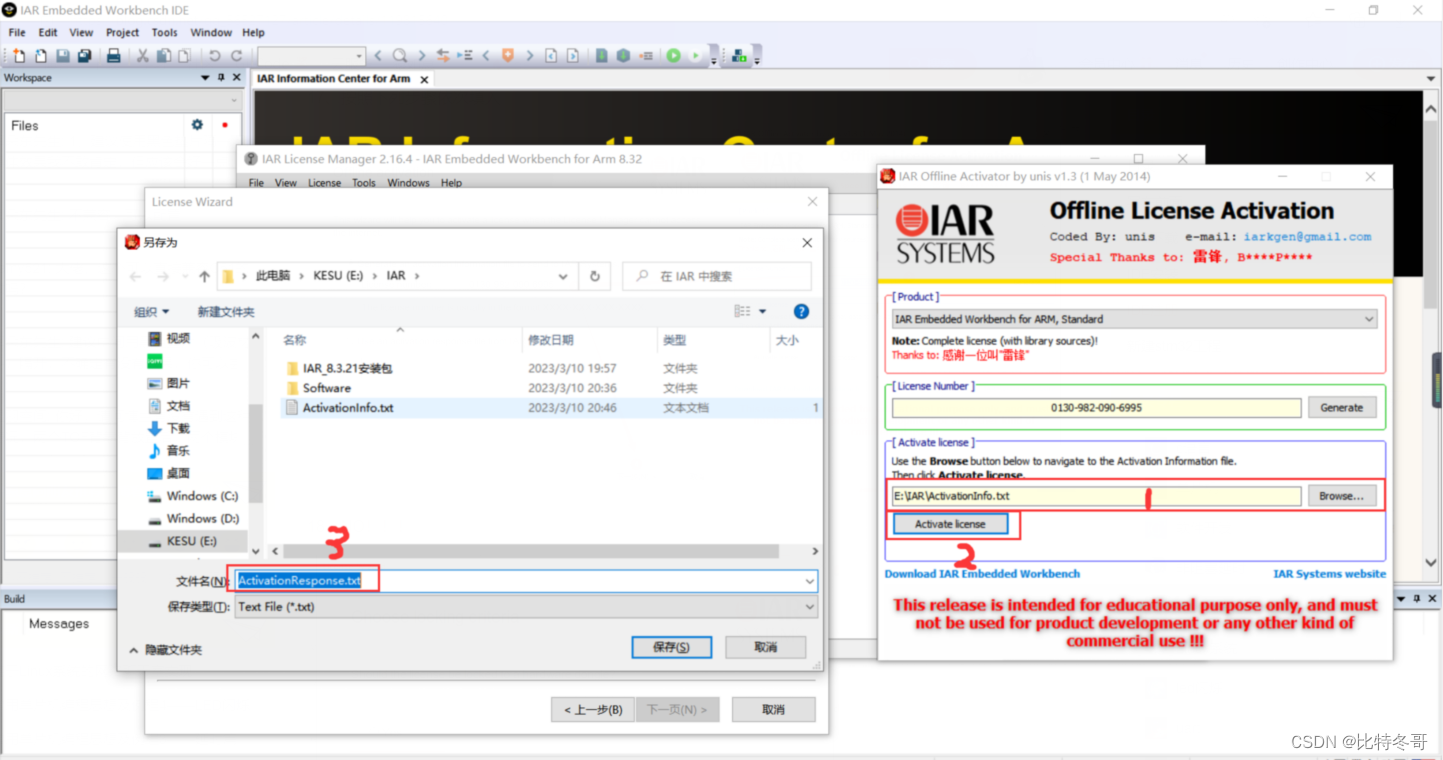This screenshot has width=1443, height=760.
Task: Click the Make toolbar icon
Action: 623,56
